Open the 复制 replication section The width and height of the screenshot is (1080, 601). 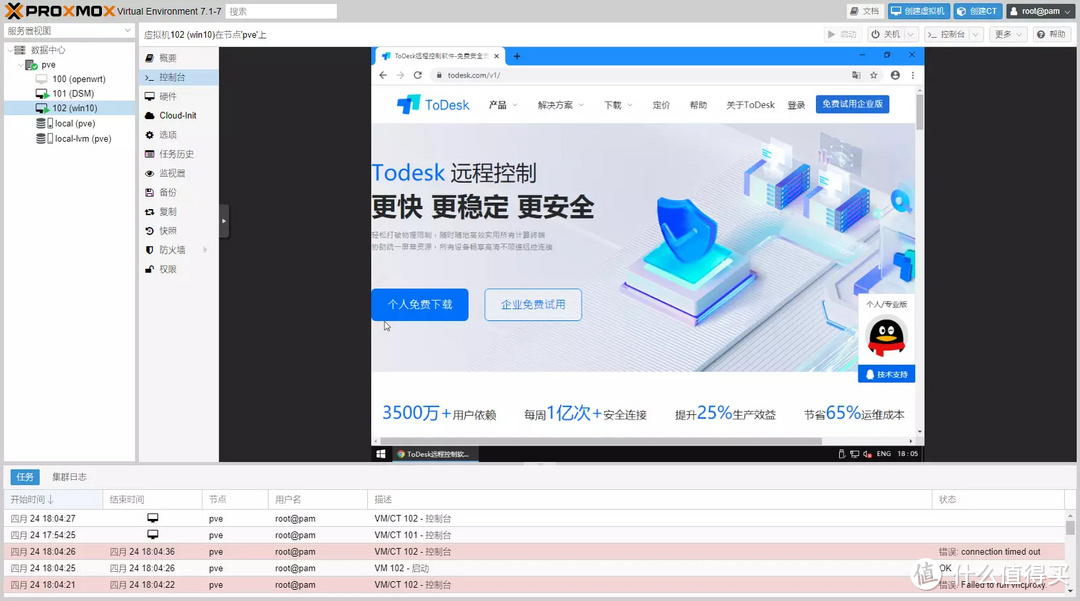[x=168, y=212]
